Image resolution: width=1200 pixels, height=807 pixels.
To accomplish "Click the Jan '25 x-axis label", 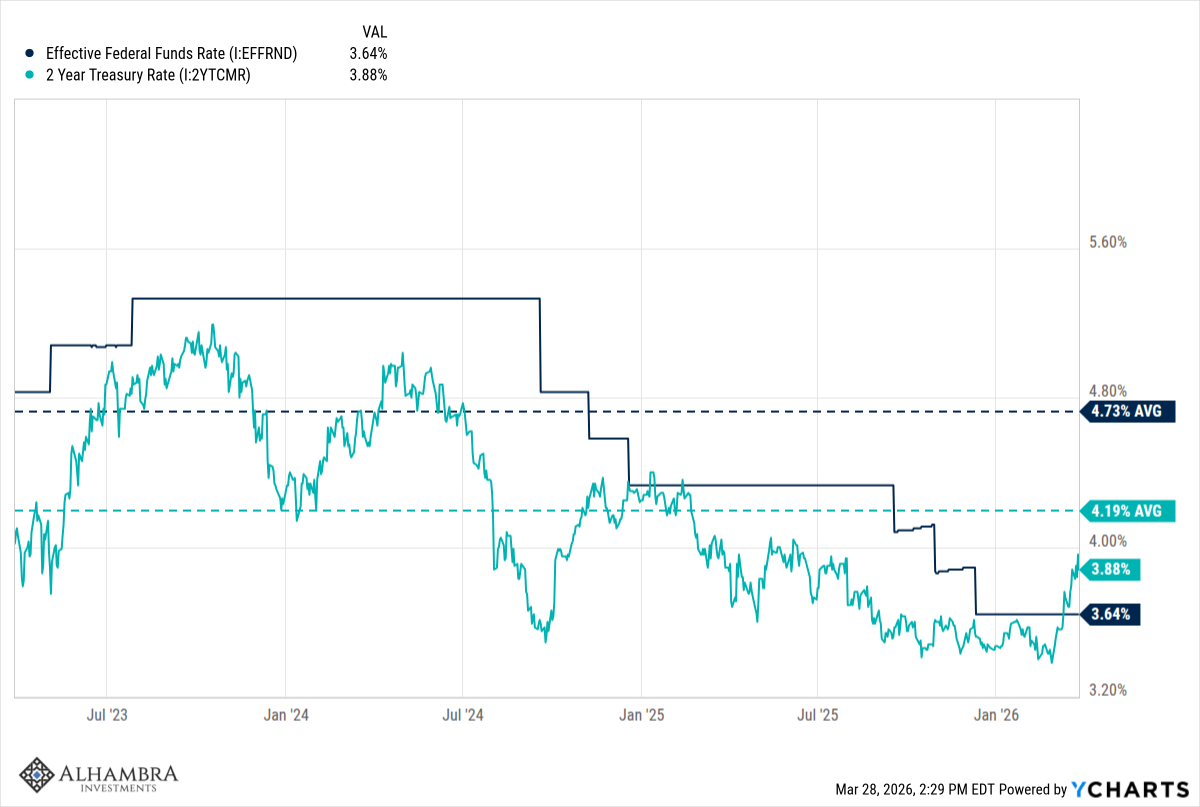I will click(641, 715).
